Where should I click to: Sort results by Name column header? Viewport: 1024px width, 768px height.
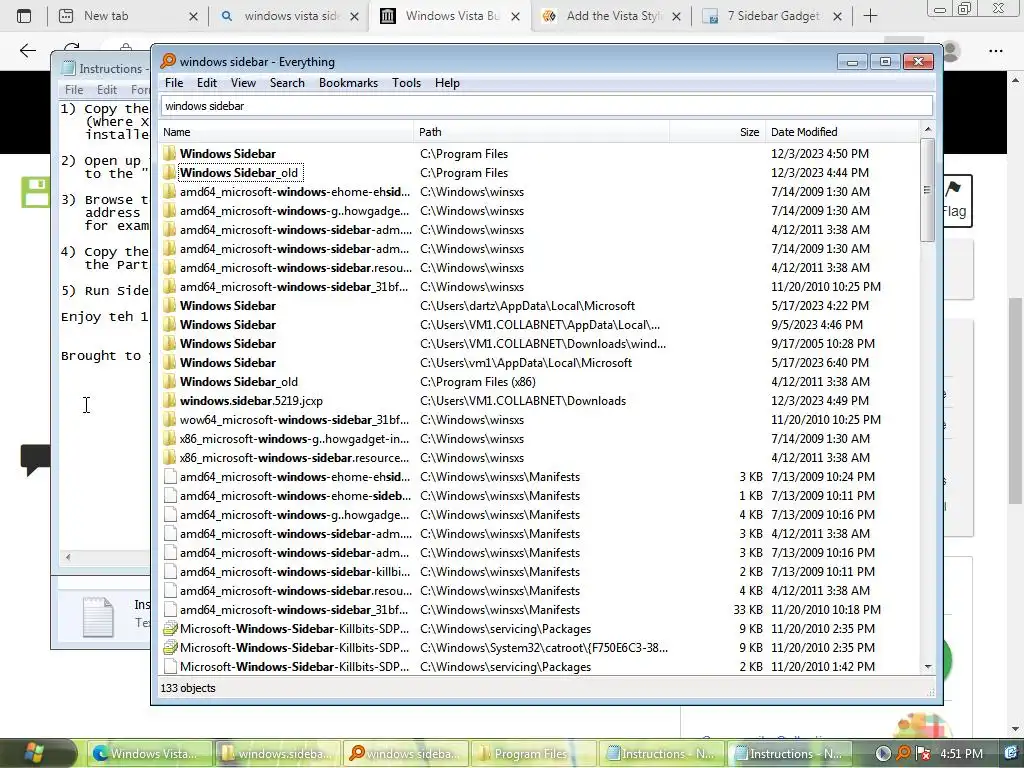pyautogui.click(x=287, y=132)
